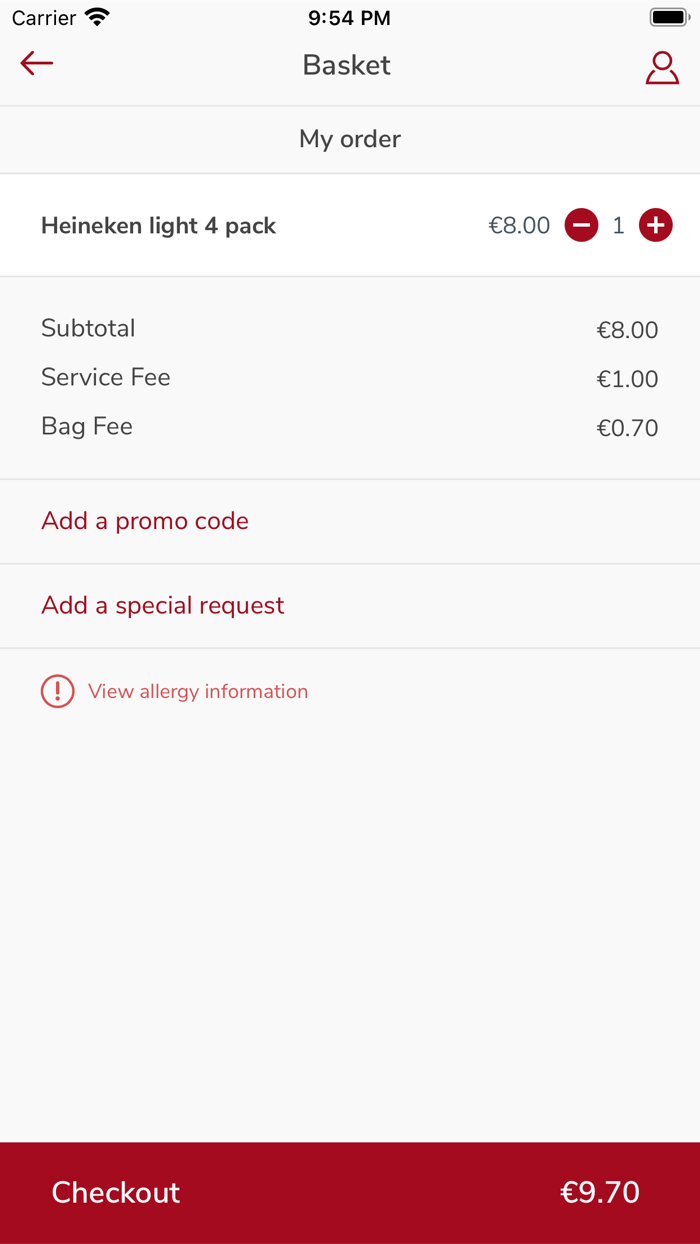Tap the quantity number for Heineken
The height and width of the screenshot is (1244, 700).
click(x=618, y=226)
